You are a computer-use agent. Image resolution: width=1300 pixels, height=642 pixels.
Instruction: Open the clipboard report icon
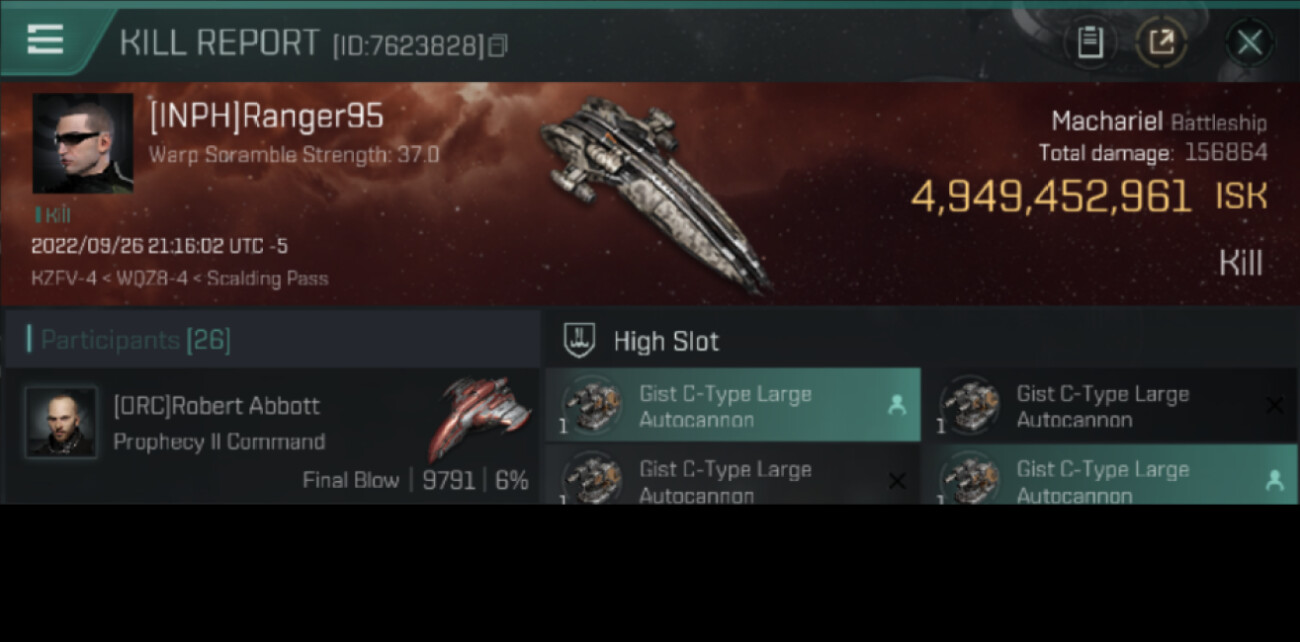click(1090, 43)
